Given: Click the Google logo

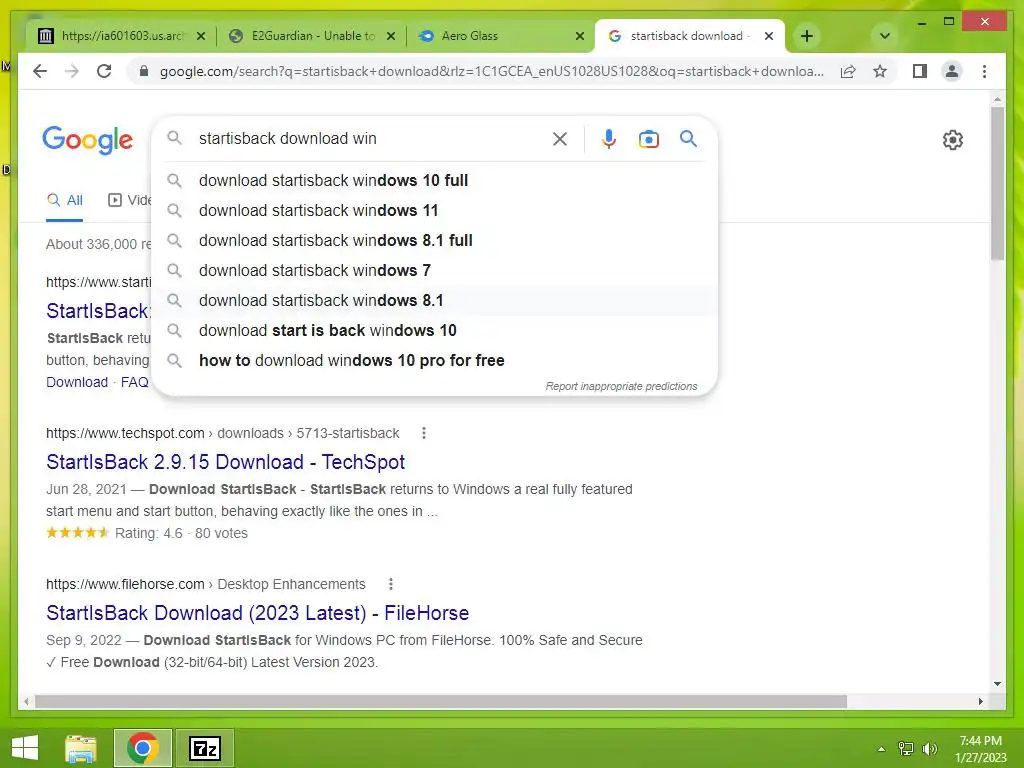Looking at the screenshot, I should pyautogui.click(x=88, y=140).
